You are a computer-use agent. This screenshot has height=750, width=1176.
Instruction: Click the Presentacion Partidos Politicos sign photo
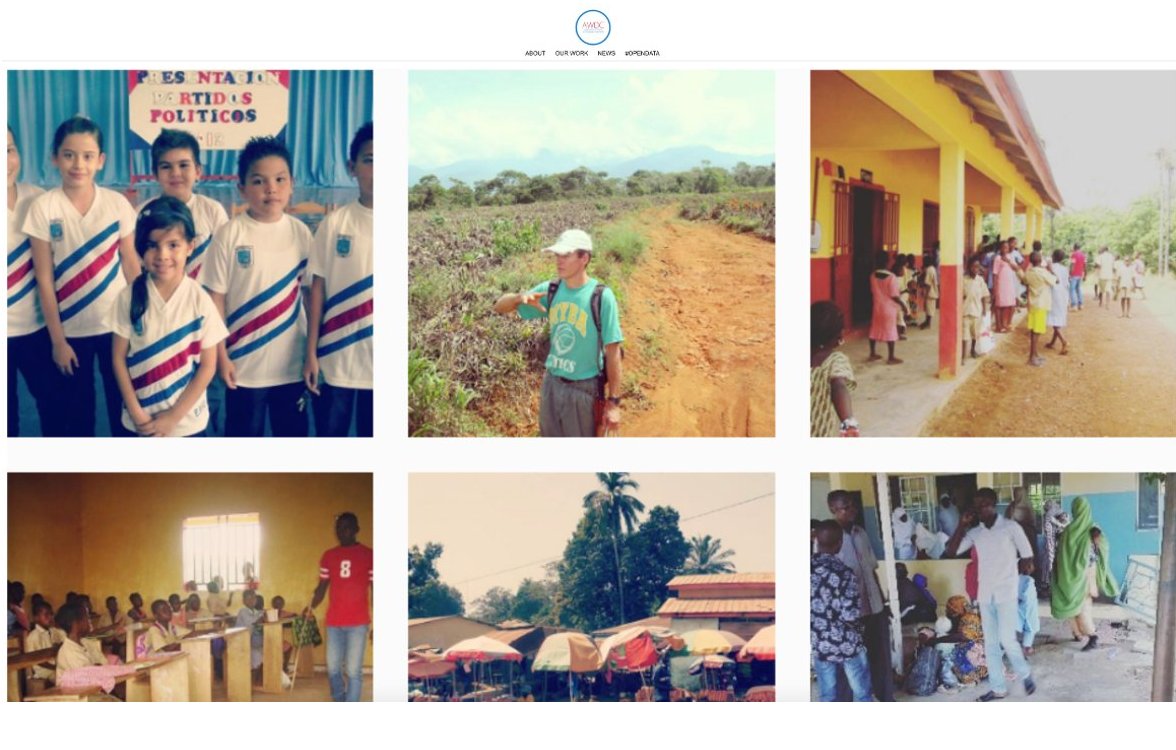pyautogui.click(x=190, y=254)
